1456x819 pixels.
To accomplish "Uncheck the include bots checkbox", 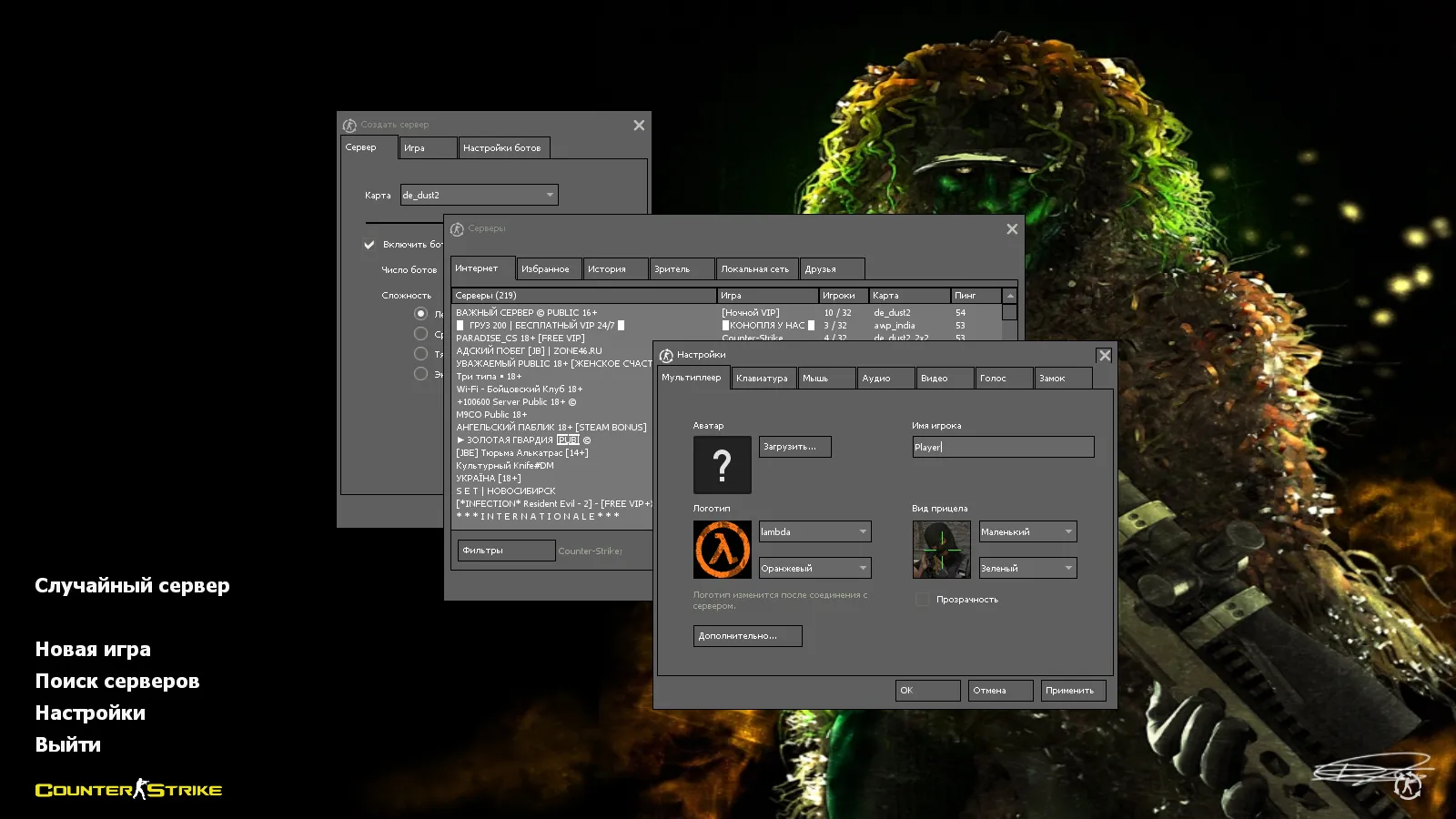I will tap(369, 245).
